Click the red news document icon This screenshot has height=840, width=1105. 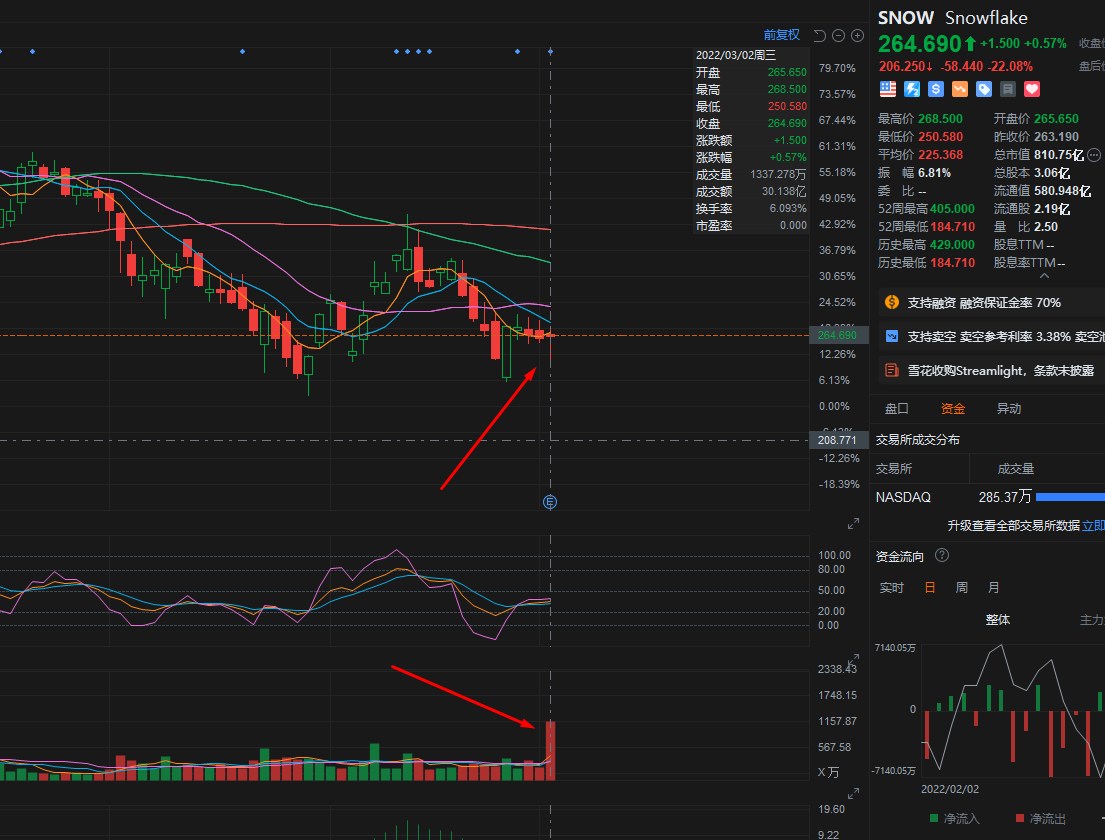(x=891, y=370)
